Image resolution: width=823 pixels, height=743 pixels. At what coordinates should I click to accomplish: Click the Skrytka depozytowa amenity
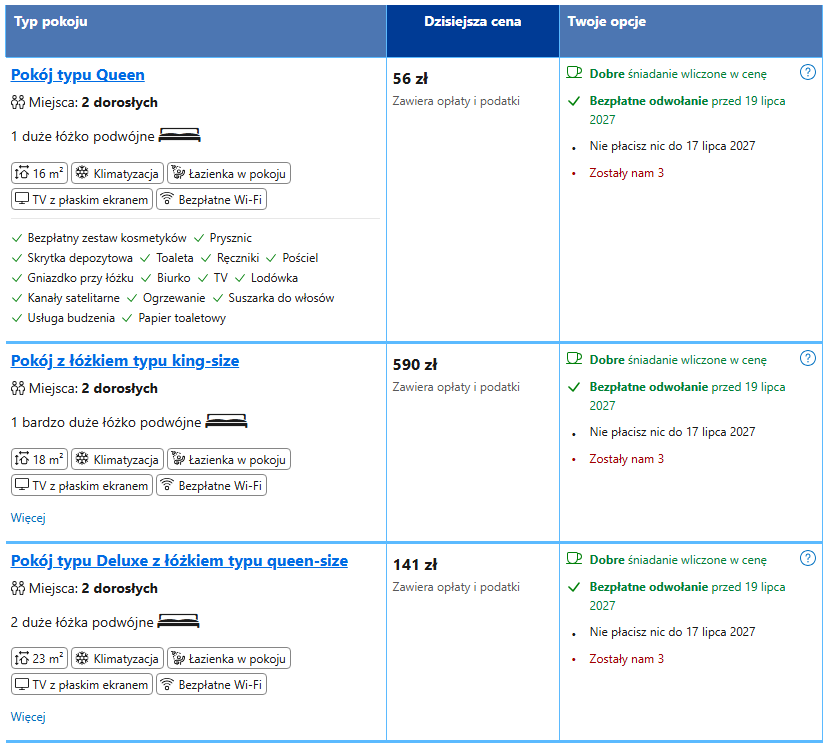coord(80,258)
